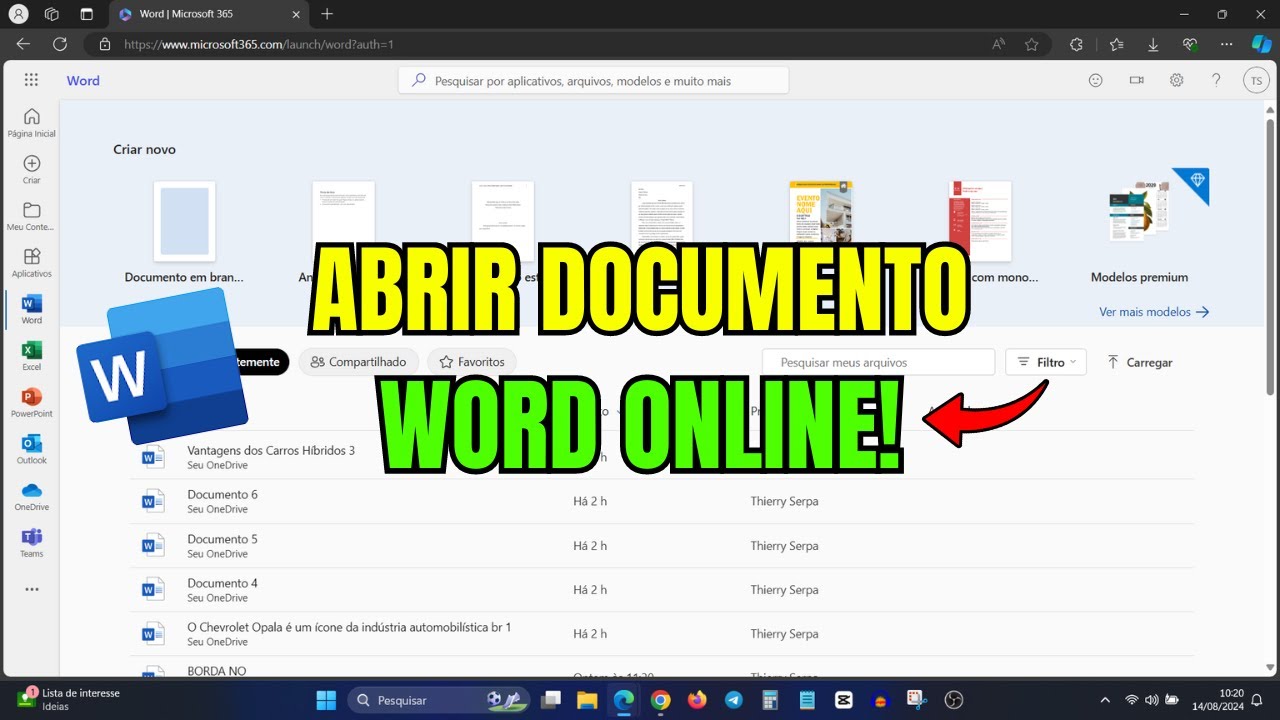Open Aplicativos in the left sidebar
Image resolution: width=1280 pixels, height=720 pixels.
pyautogui.click(x=32, y=263)
